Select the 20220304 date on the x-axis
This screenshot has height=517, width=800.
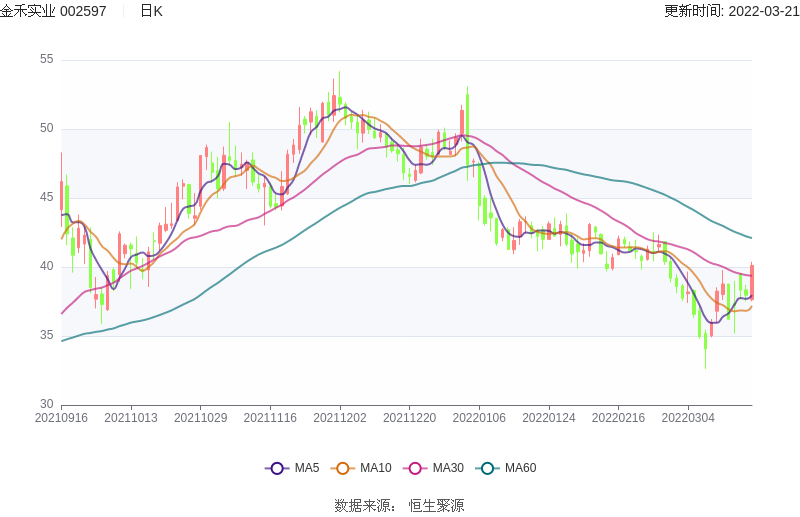click(x=688, y=418)
